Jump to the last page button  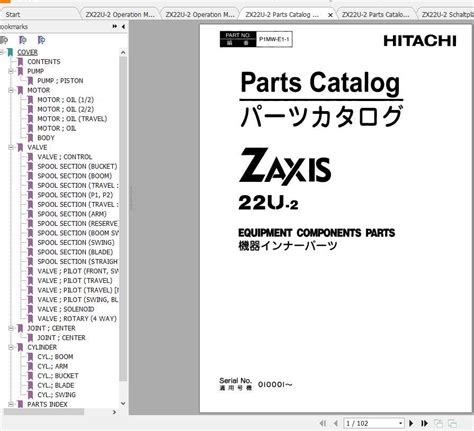pos(424,423)
